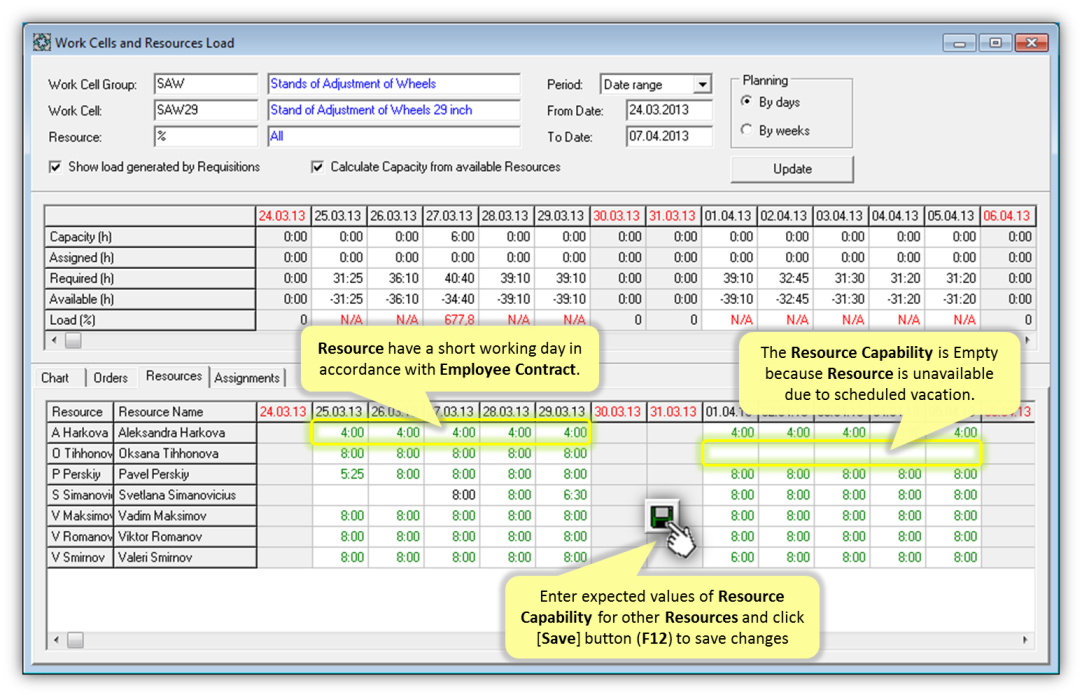Select resource Valeri Smirnov
The image size is (1082, 697).
tap(184, 557)
